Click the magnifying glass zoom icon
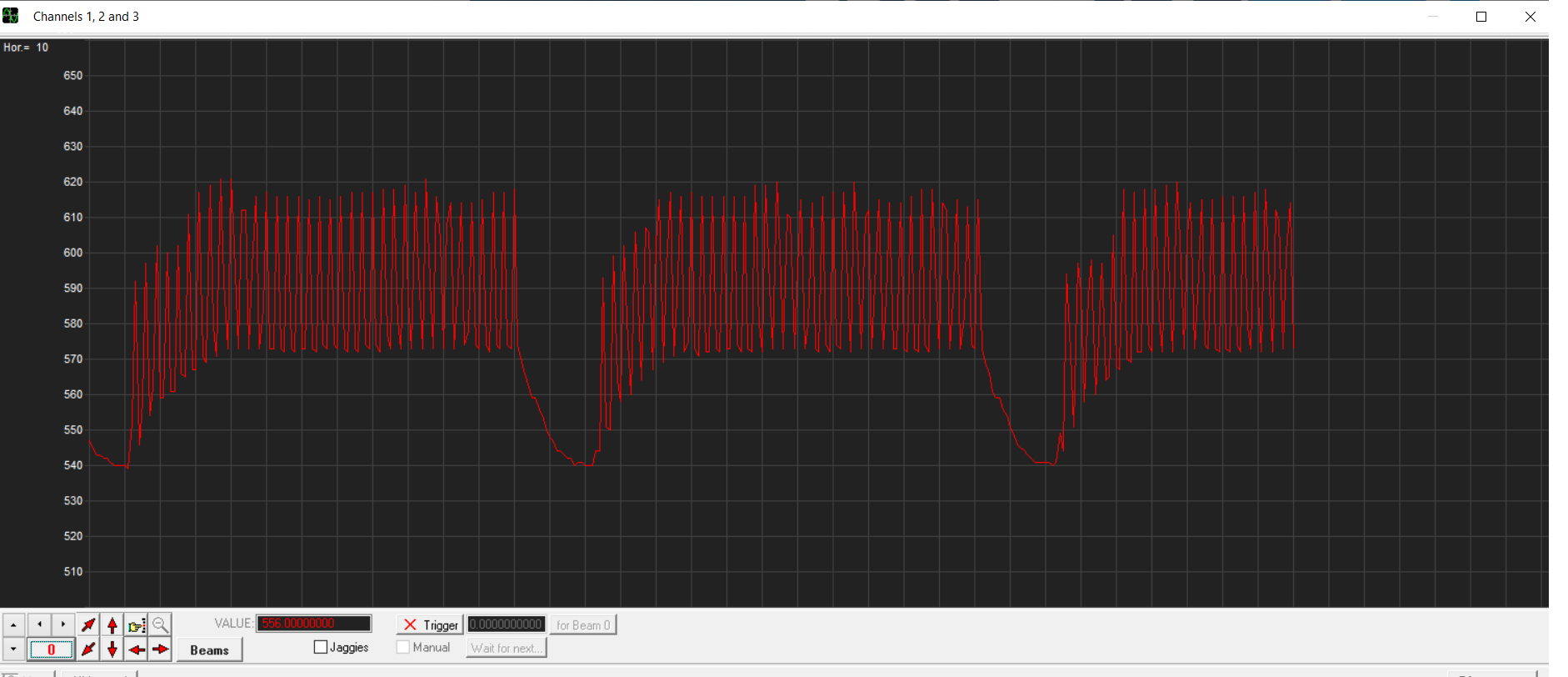The image size is (1568, 677). pos(160,624)
